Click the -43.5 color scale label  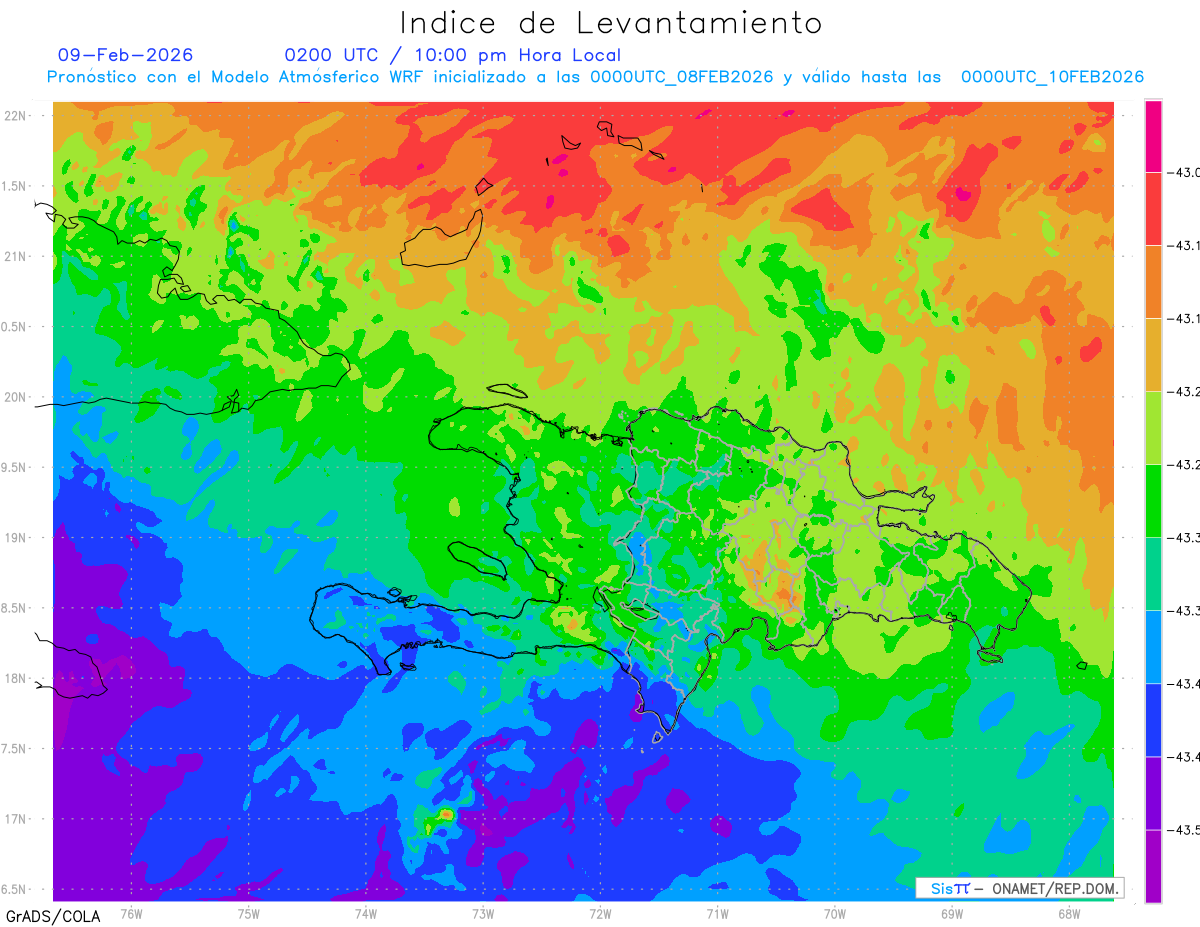[1183, 830]
